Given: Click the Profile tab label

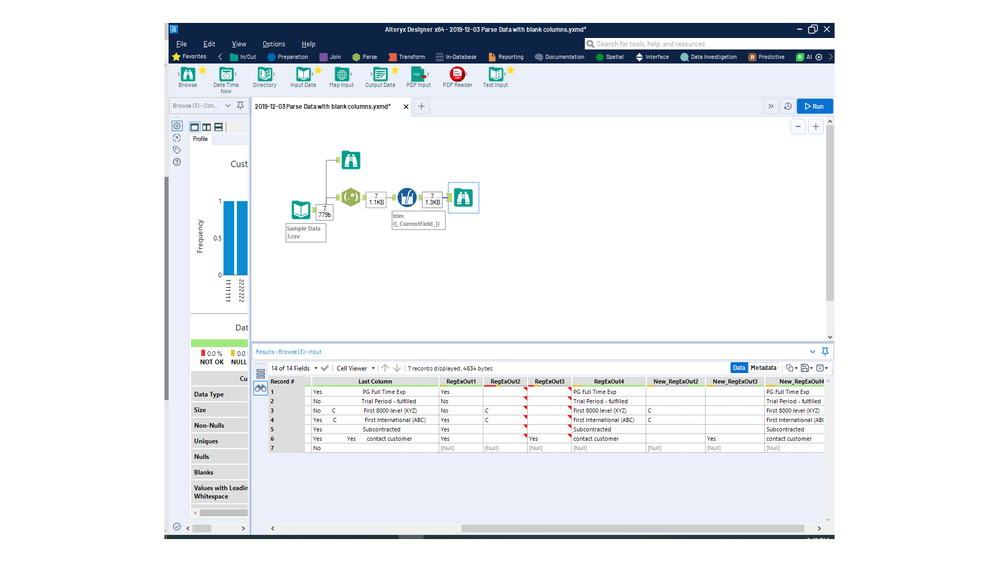Looking at the screenshot, I should pos(201,139).
